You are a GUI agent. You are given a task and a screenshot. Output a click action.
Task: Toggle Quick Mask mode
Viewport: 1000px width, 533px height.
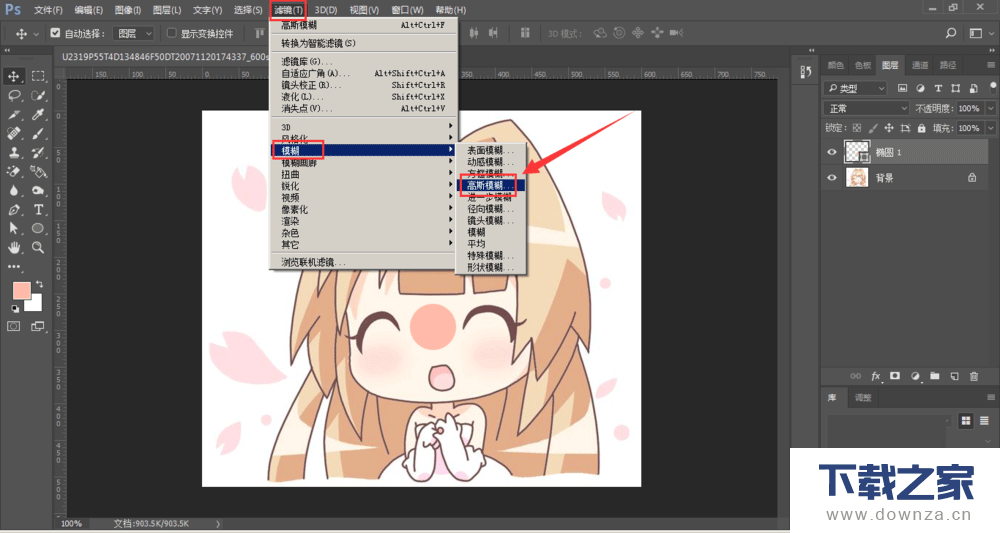[x=13, y=326]
